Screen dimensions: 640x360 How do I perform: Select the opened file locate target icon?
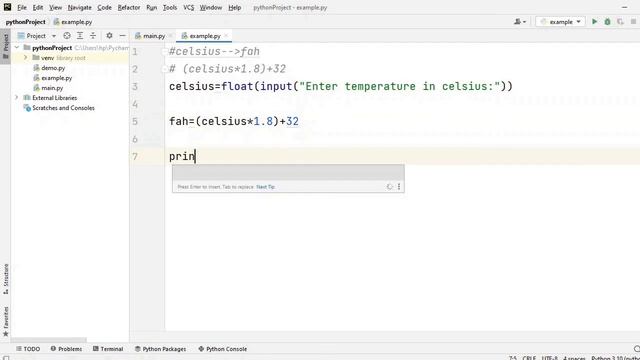67,36
